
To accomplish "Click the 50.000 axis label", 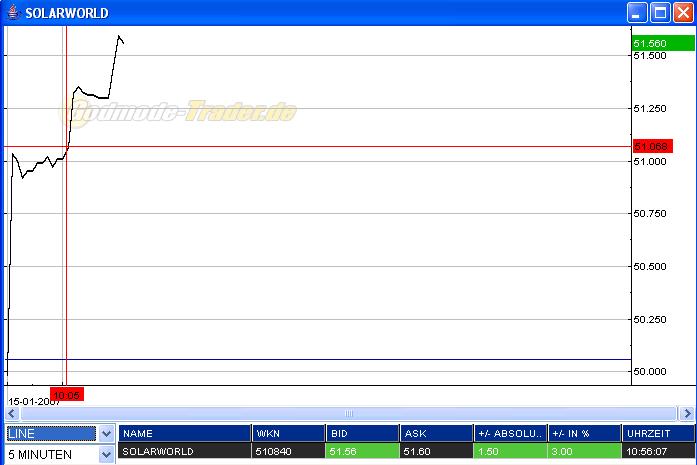I will tap(650, 371).
